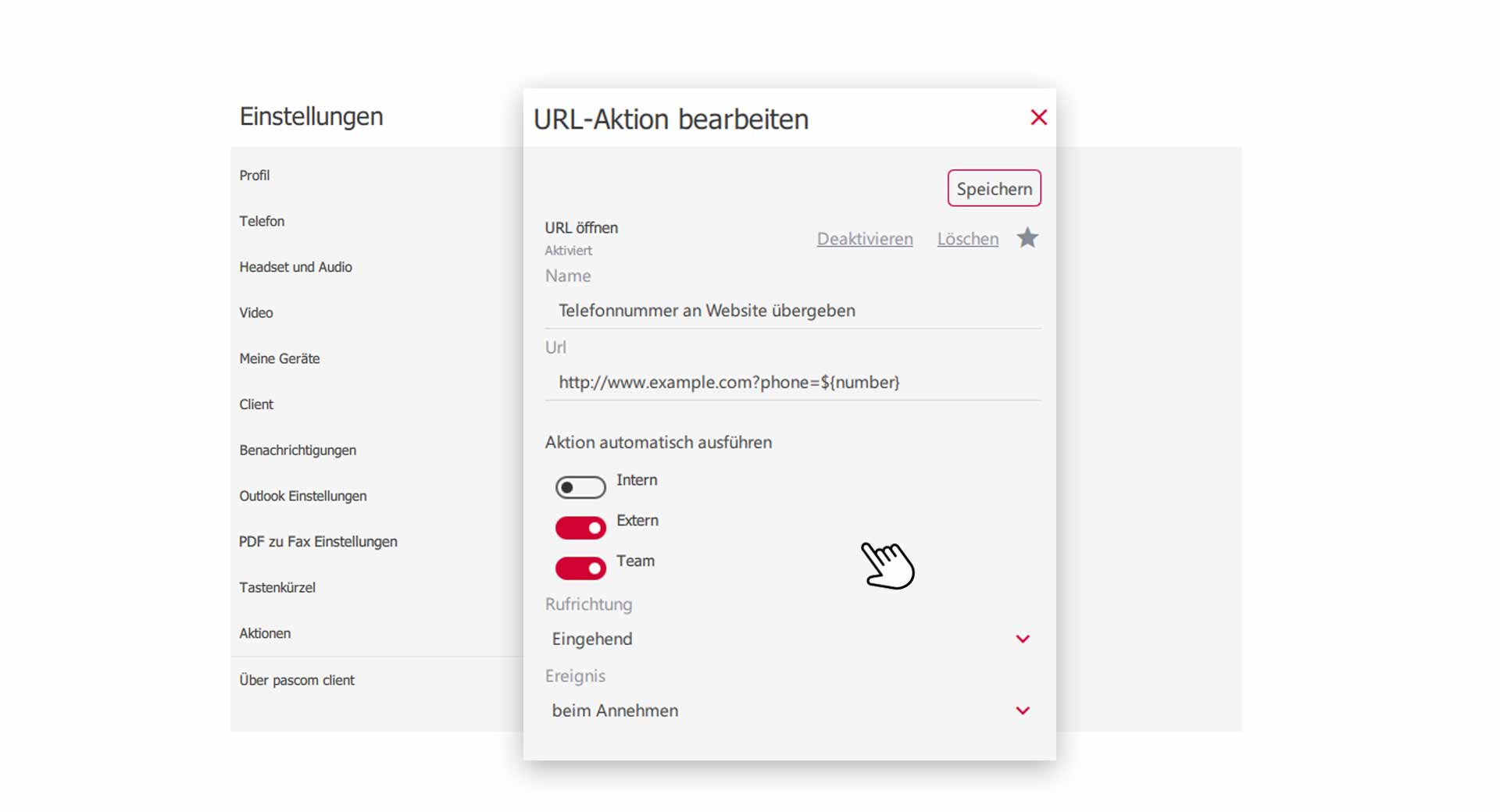
Task: Toggle the Intern switch on
Action: [x=580, y=487]
